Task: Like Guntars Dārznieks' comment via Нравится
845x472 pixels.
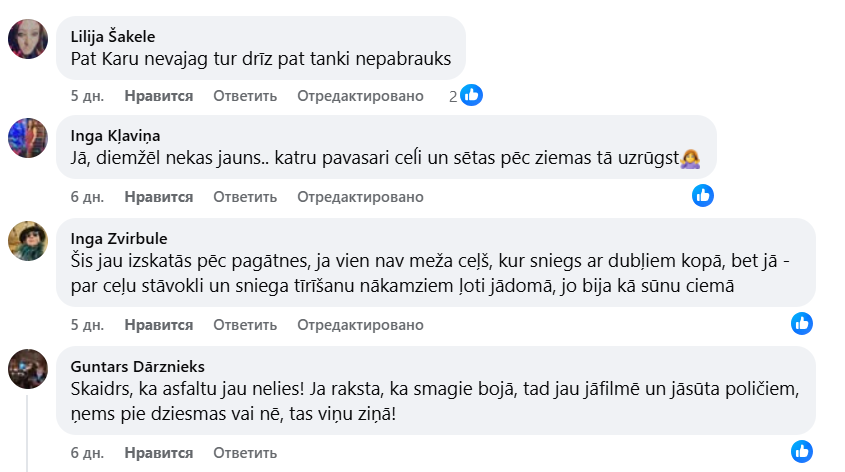Action: (158, 452)
